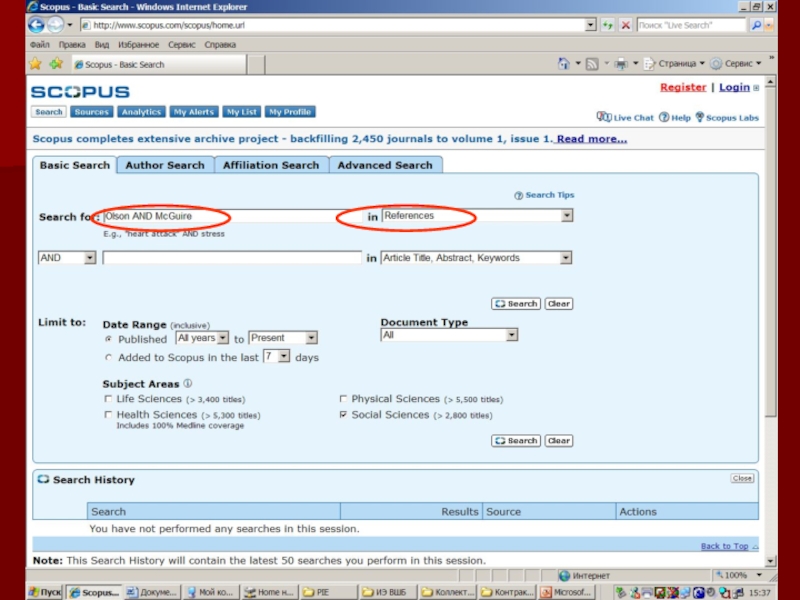Switch to the Advanced Search tab

tap(385, 165)
